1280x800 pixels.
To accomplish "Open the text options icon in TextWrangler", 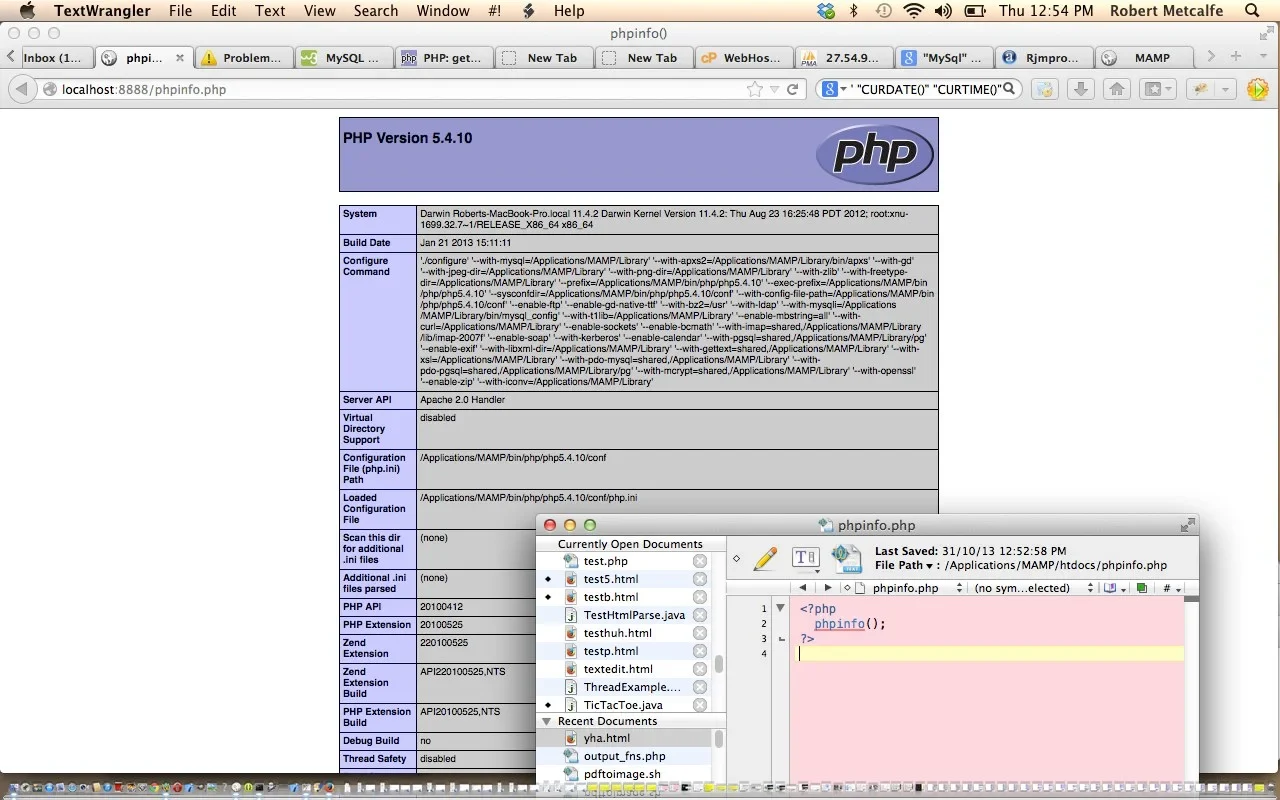I will coord(805,558).
